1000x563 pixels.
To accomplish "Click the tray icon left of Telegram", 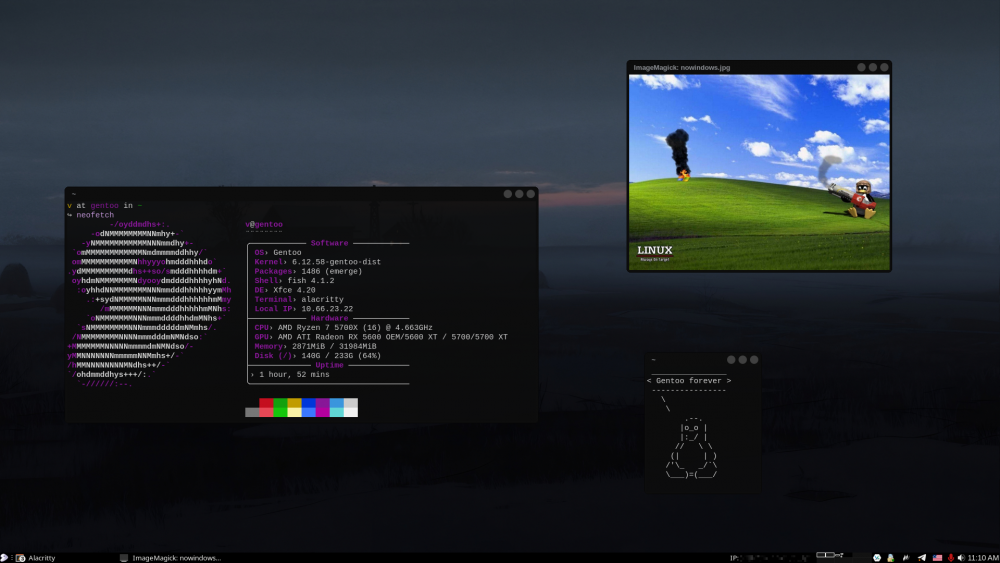I will (905, 557).
